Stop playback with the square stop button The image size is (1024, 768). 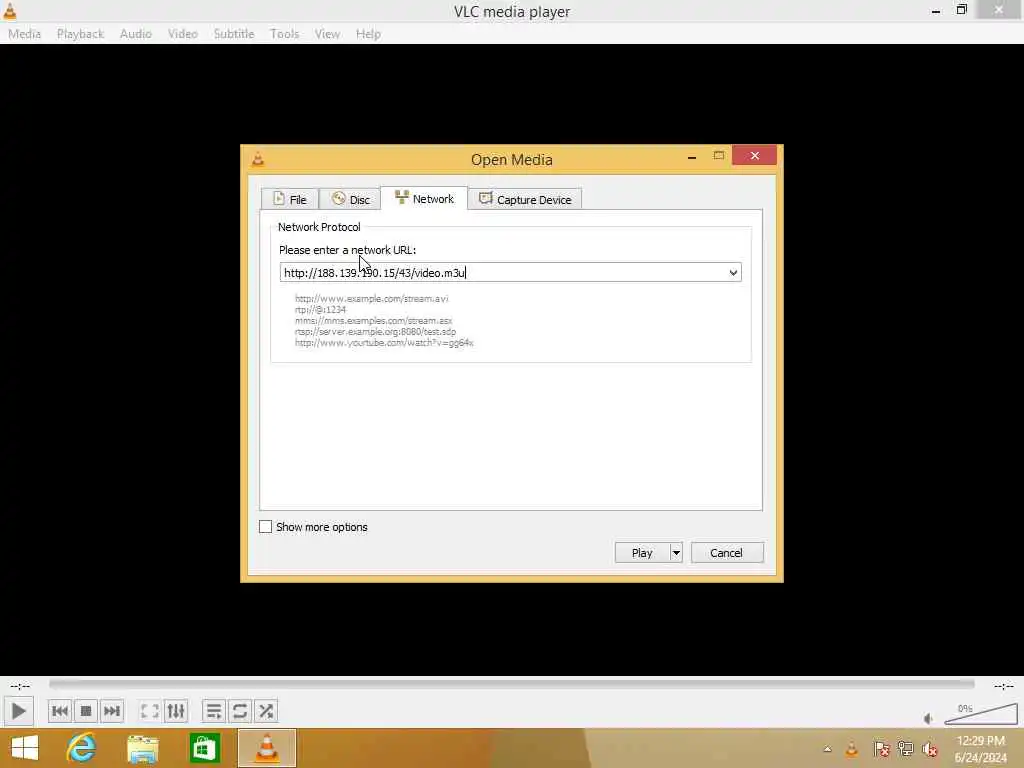tap(86, 711)
